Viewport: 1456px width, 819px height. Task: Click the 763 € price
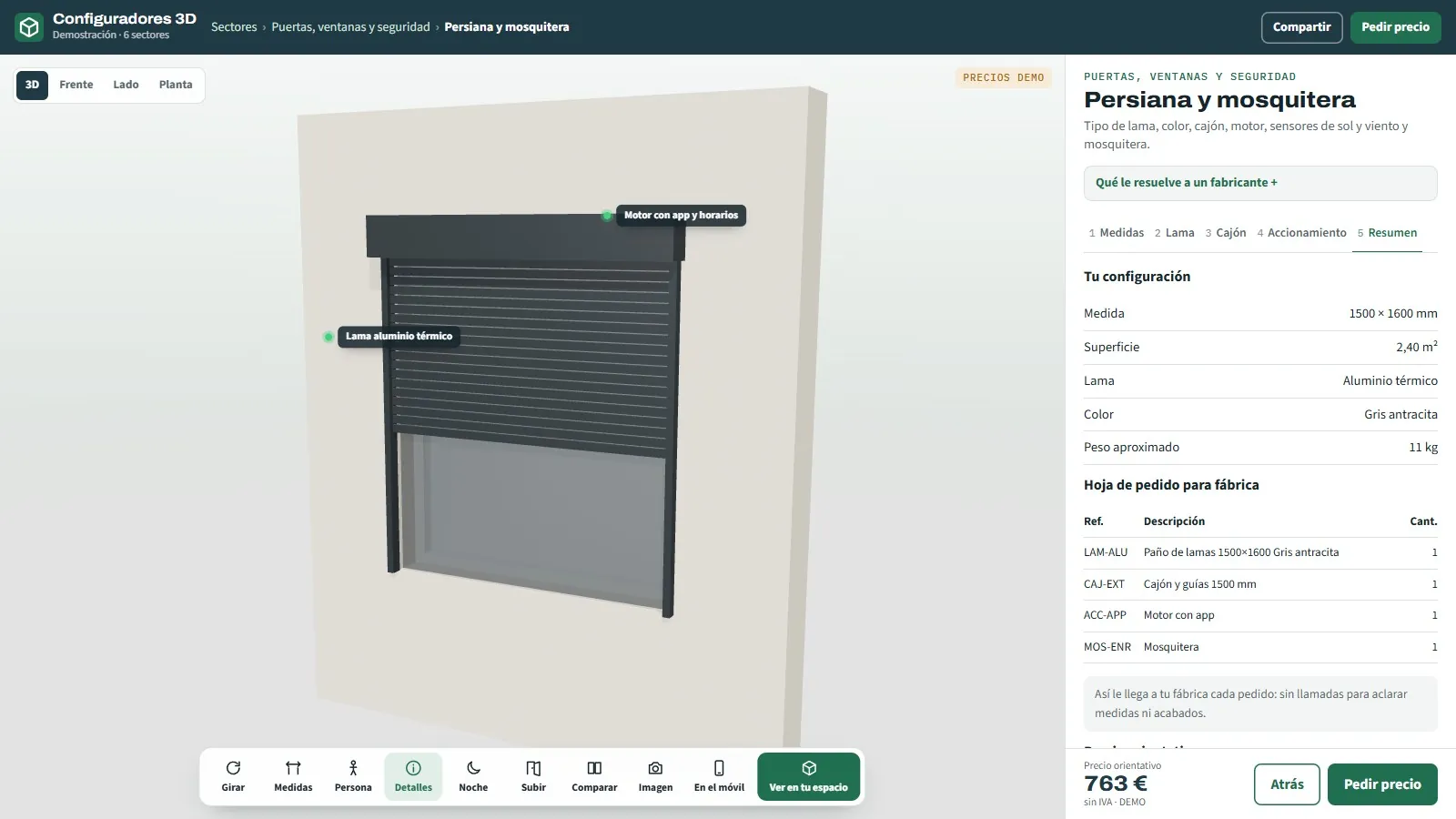click(1116, 784)
